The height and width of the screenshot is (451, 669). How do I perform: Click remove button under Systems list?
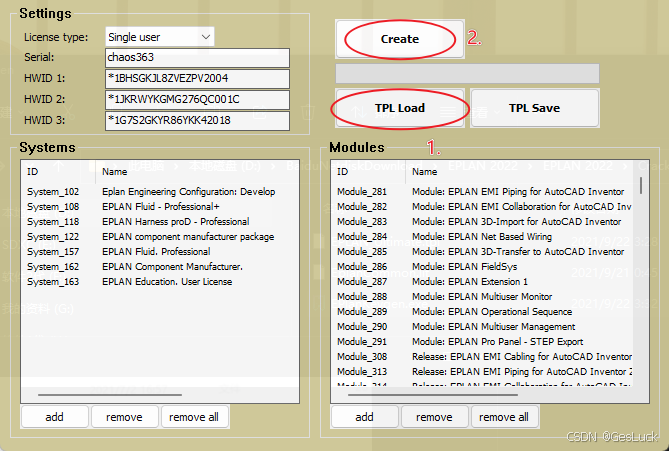click(124, 417)
